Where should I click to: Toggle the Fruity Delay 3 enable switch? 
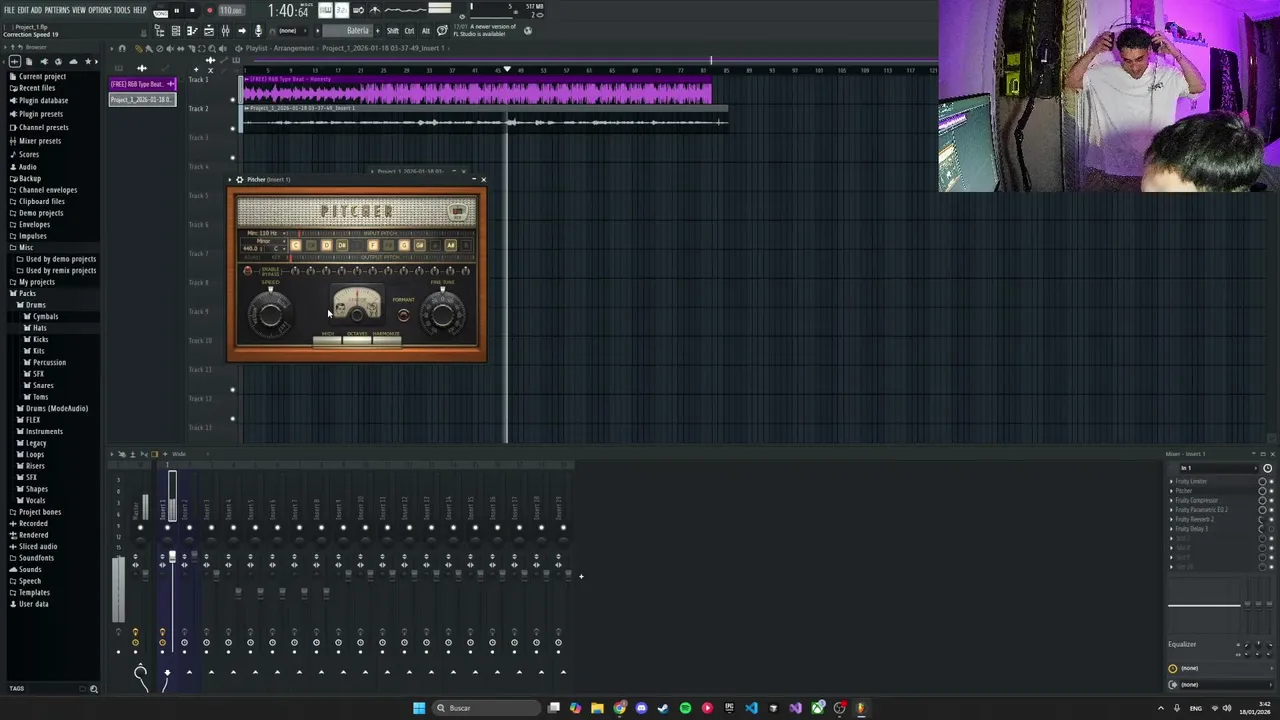(1271, 529)
